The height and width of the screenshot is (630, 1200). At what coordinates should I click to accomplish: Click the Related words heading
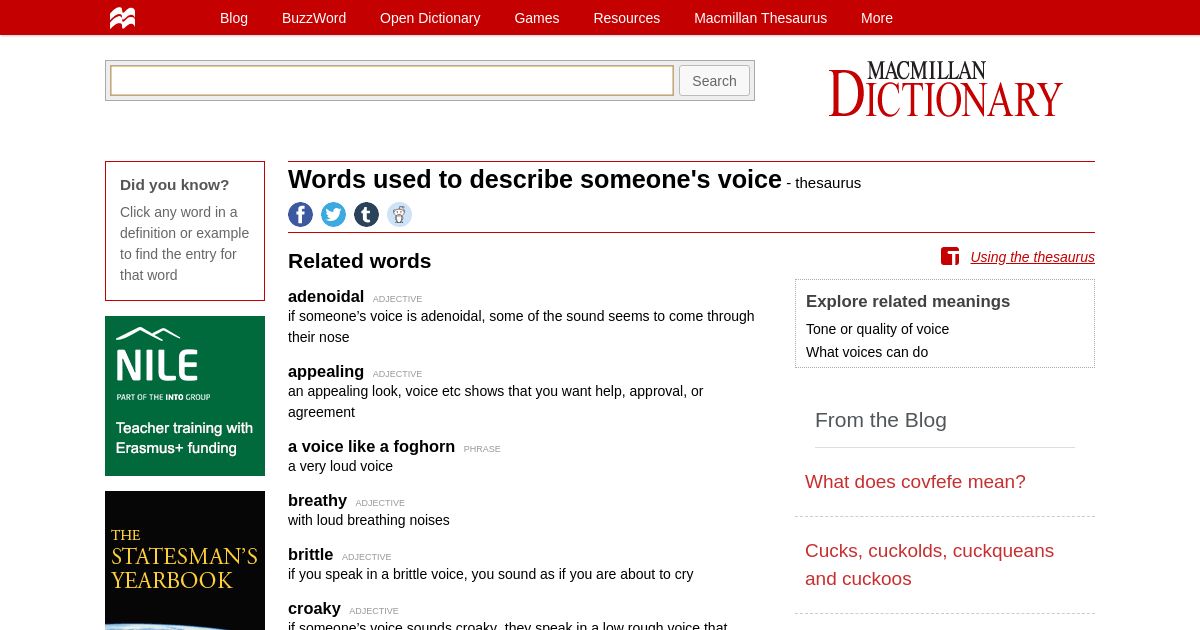359,261
